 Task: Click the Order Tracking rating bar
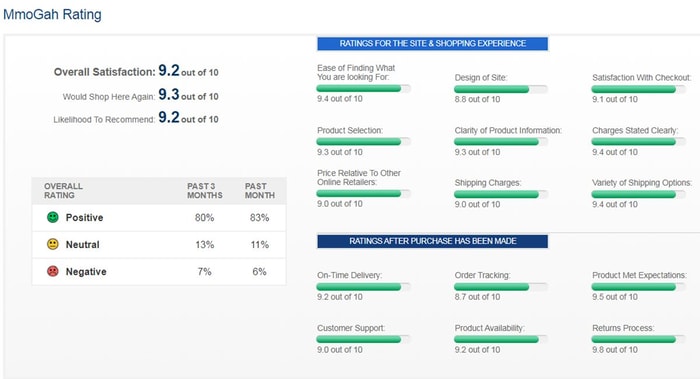click(500, 287)
